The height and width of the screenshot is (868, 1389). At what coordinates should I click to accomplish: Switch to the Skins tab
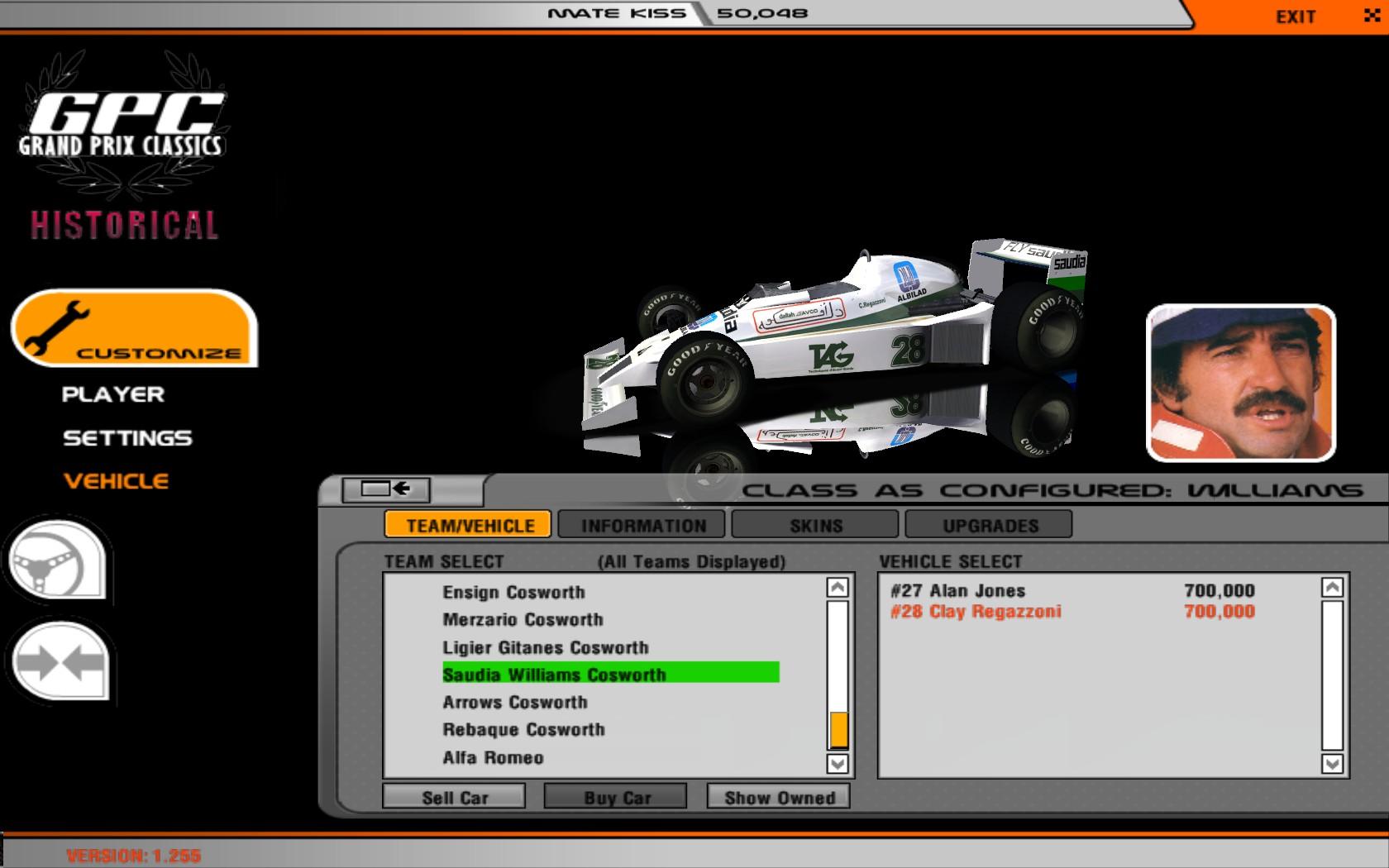[x=815, y=525]
